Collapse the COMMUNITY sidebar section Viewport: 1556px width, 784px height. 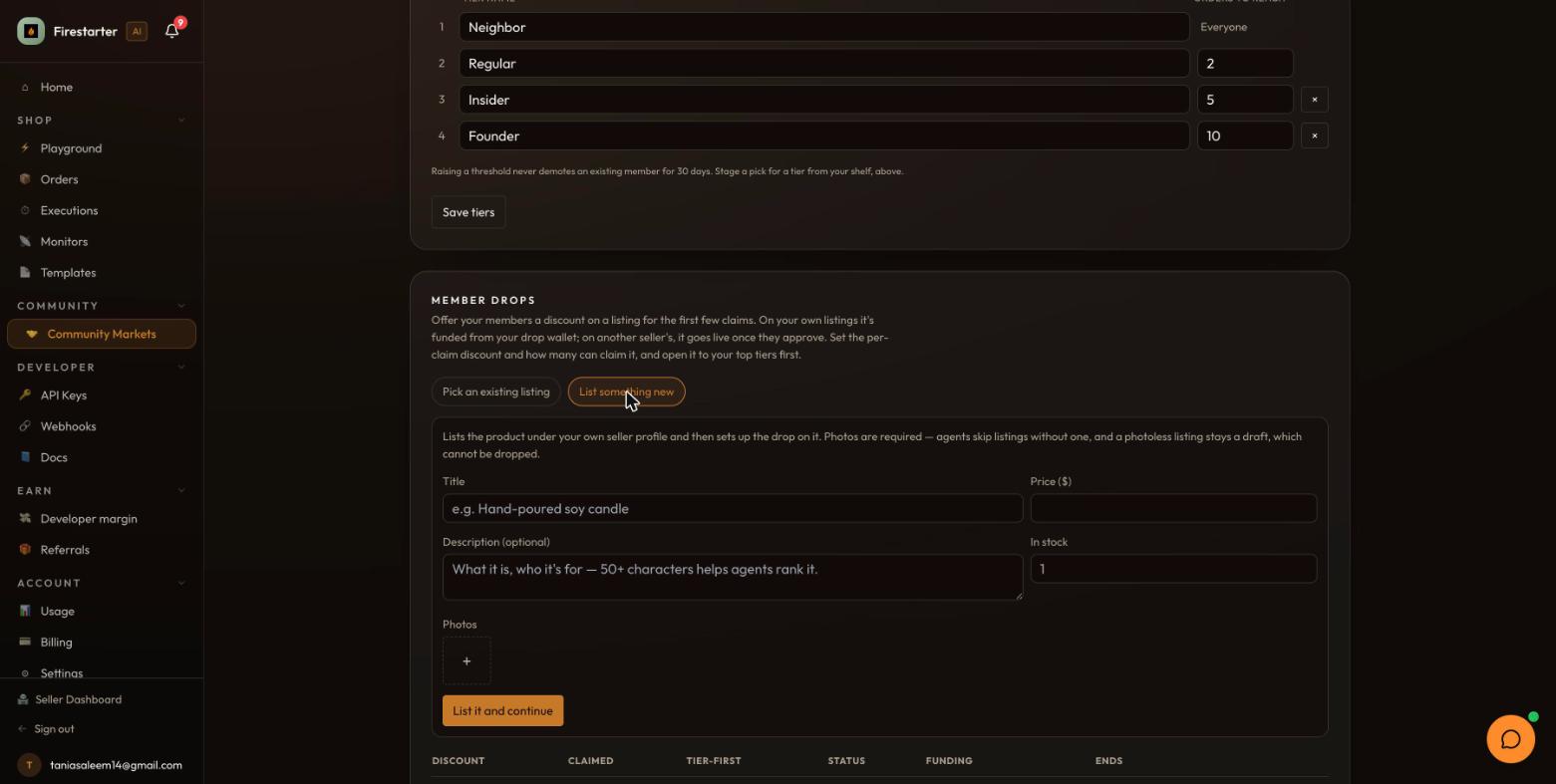[181, 306]
